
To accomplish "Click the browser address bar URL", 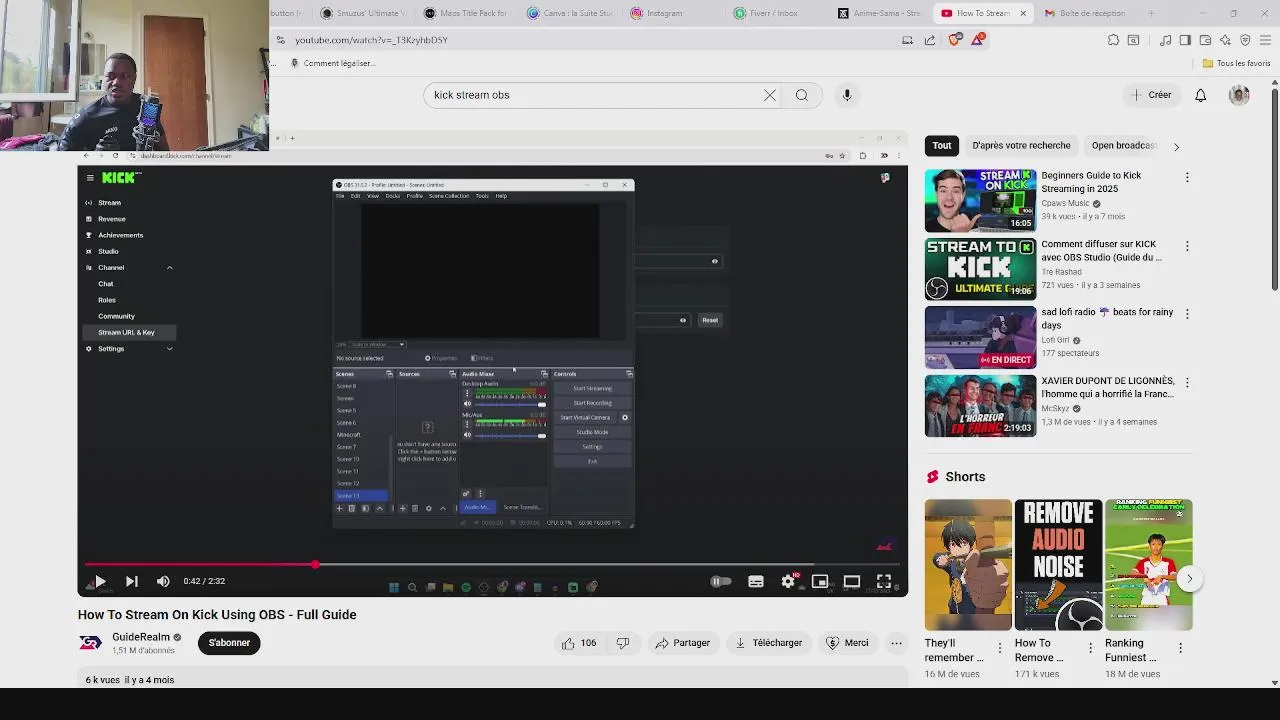I will pos(371,40).
